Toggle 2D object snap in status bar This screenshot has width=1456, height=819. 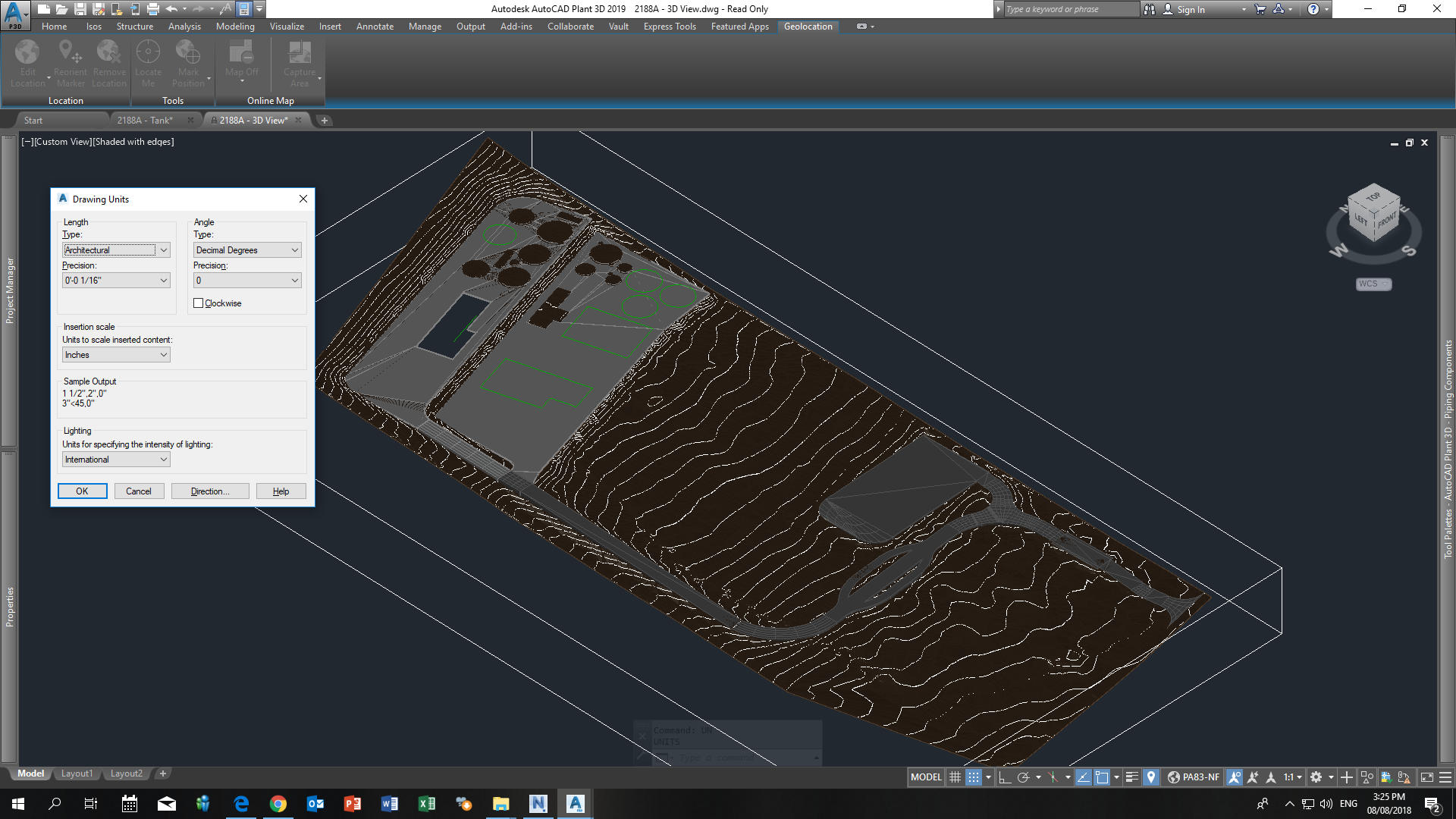click(x=1102, y=777)
